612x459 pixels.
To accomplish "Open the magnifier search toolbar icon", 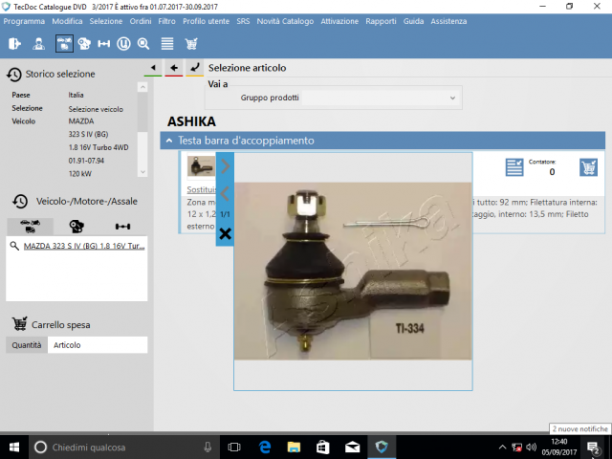I will point(143,44).
